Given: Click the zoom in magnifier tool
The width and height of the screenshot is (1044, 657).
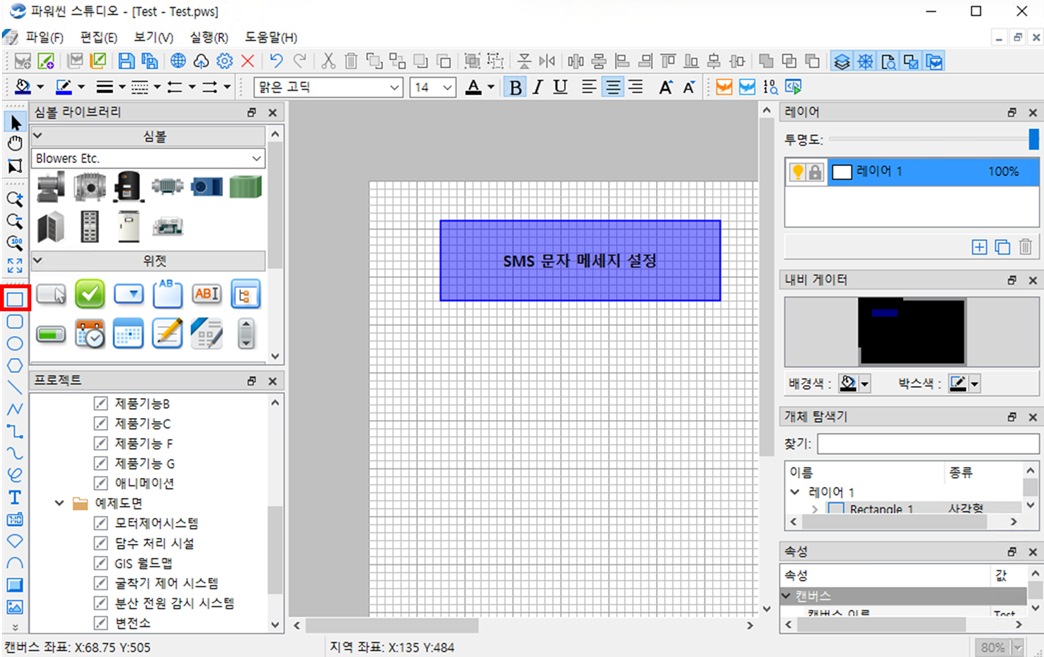Looking at the screenshot, I should pyautogui.click(x=15, y=199).
